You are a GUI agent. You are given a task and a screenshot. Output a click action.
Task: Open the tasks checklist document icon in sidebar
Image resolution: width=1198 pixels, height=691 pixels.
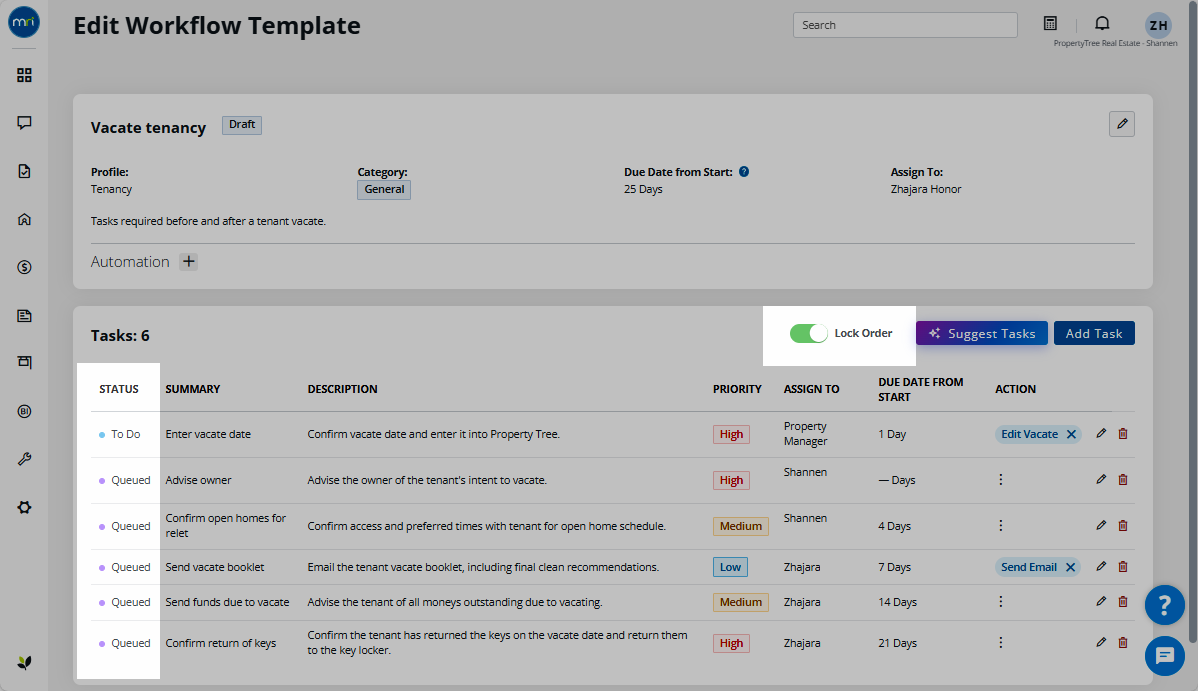(x=24, y=171)
